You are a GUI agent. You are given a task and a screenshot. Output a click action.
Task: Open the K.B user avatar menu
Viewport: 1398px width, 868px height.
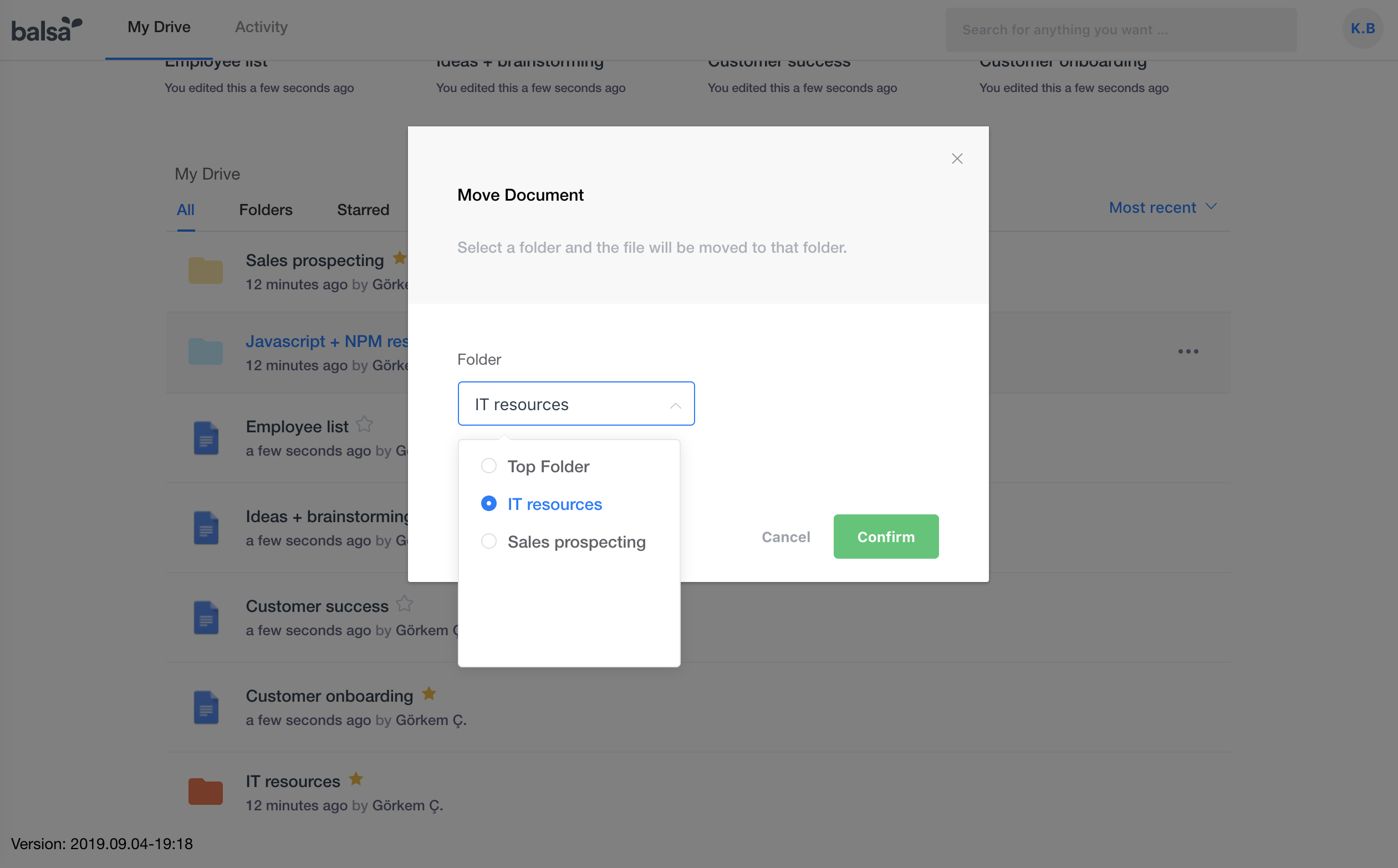(1363, 28)
